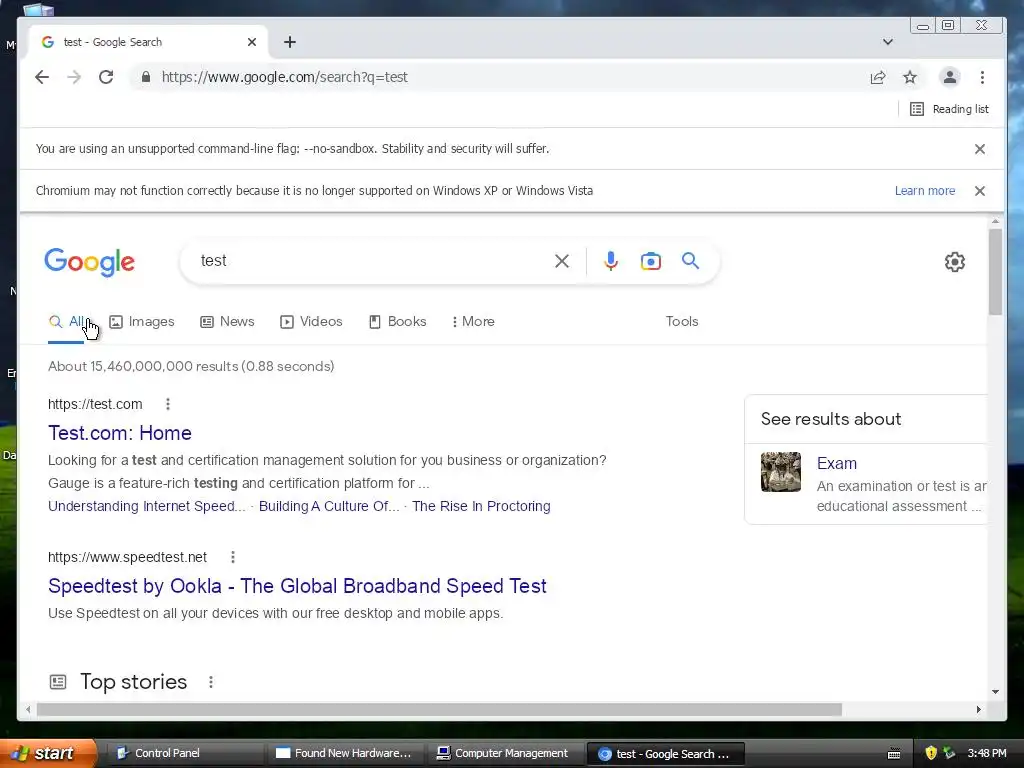This screenshot has width=1024, height=768.
Task: Open the Reading list panel
Action: coord(949,109)
